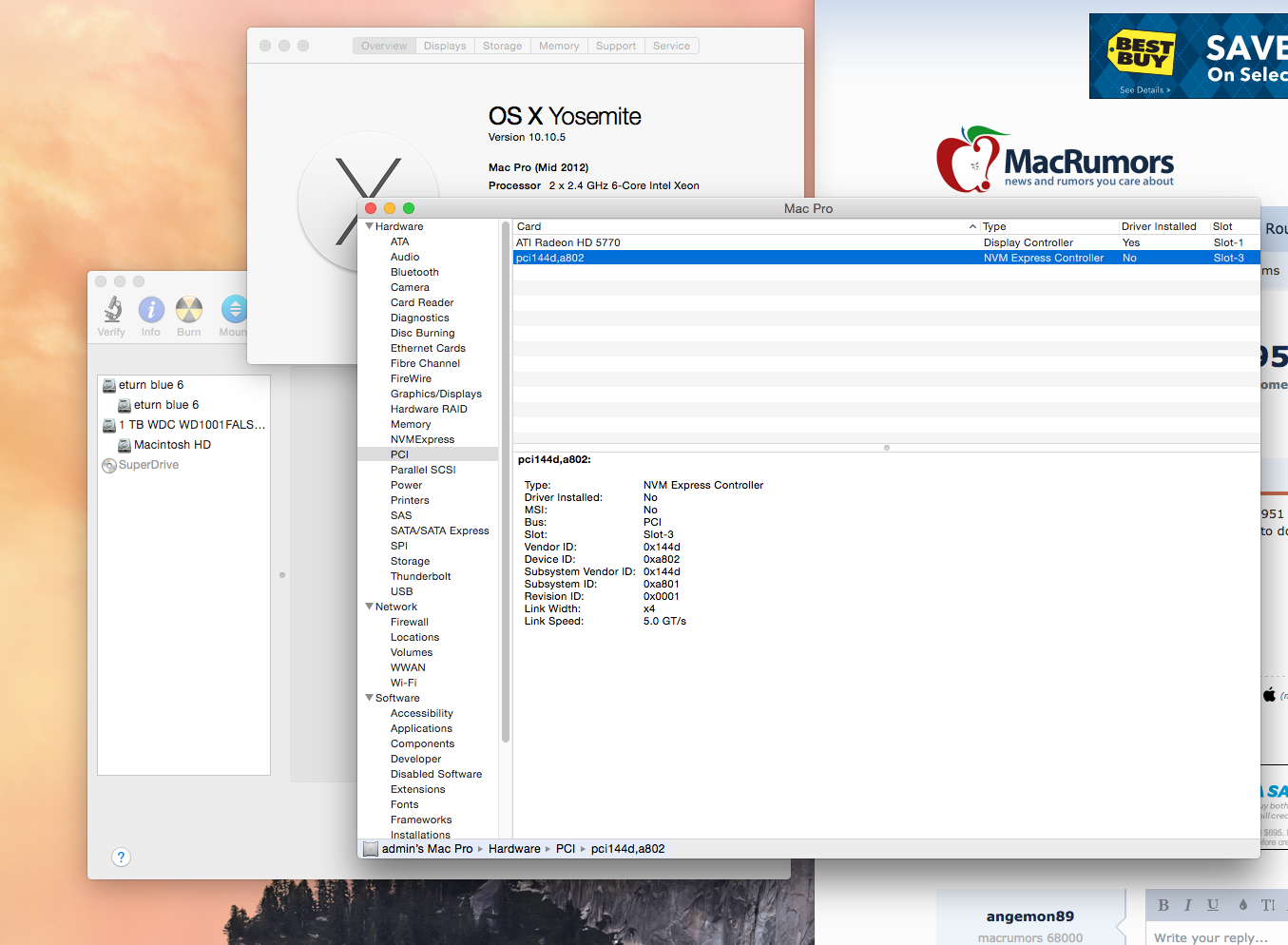Click the angemon89 username link

tap(1029, 916)
